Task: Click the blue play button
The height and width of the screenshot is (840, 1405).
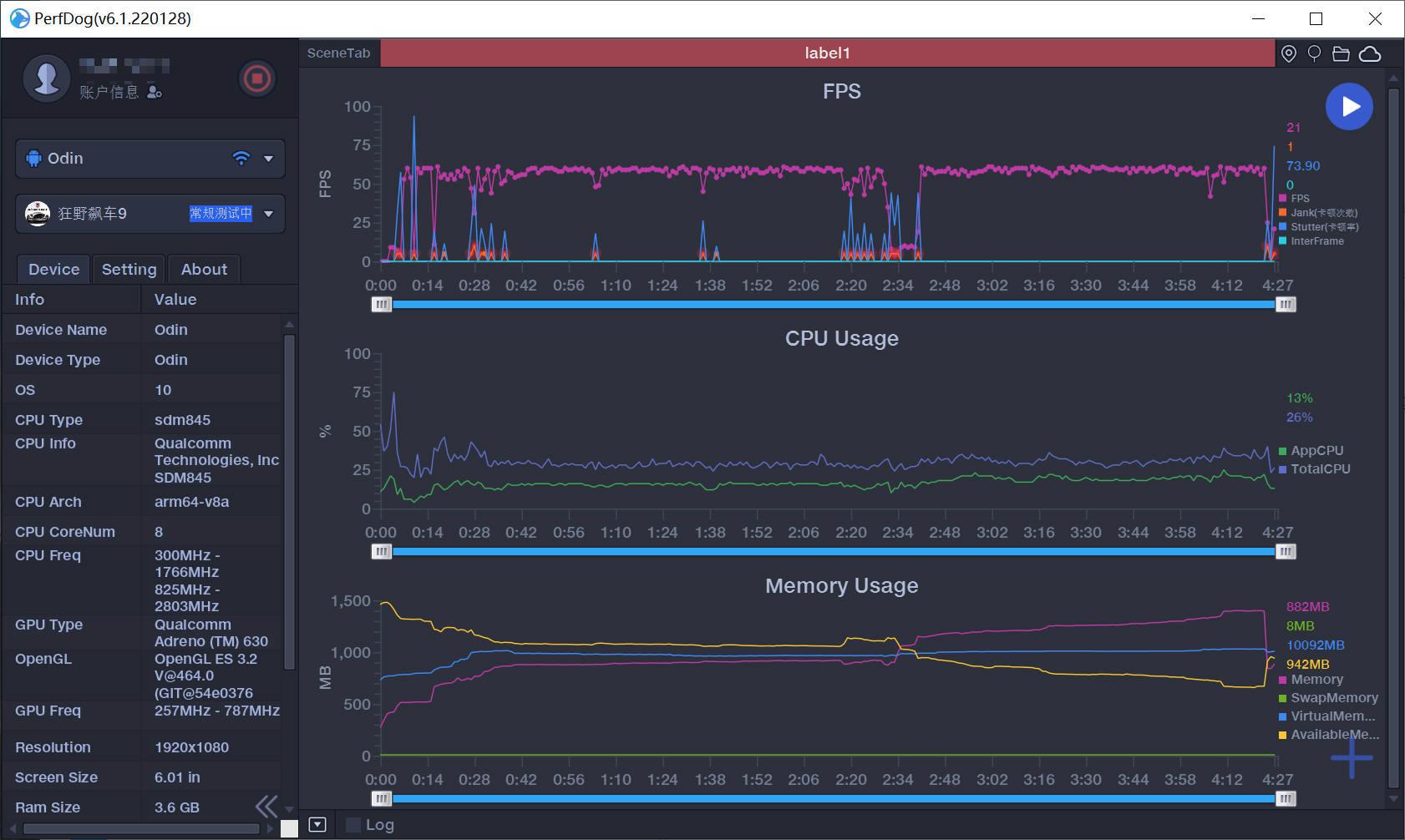Action: point(1349,107)
